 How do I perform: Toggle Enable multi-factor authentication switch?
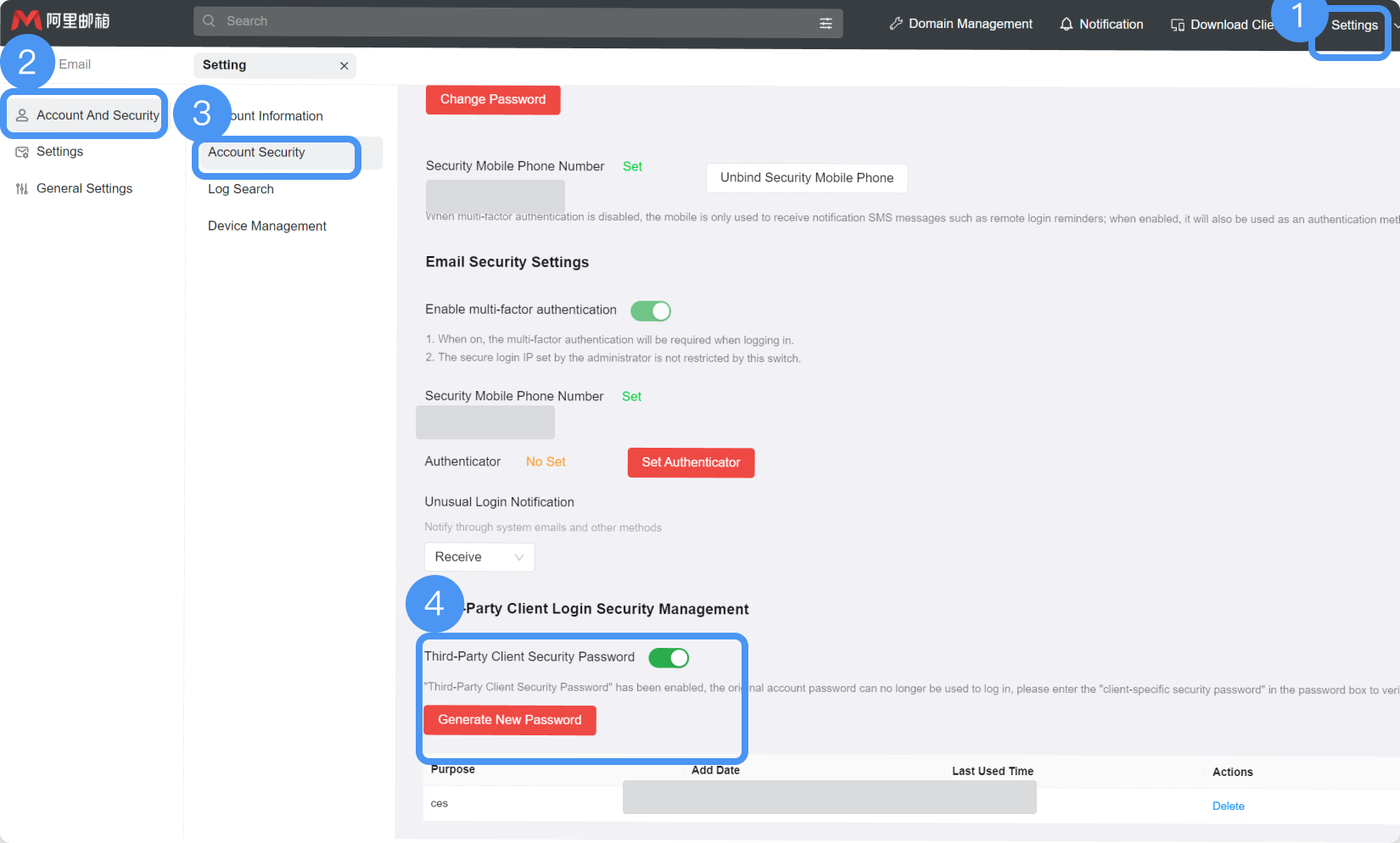(651, 311)
